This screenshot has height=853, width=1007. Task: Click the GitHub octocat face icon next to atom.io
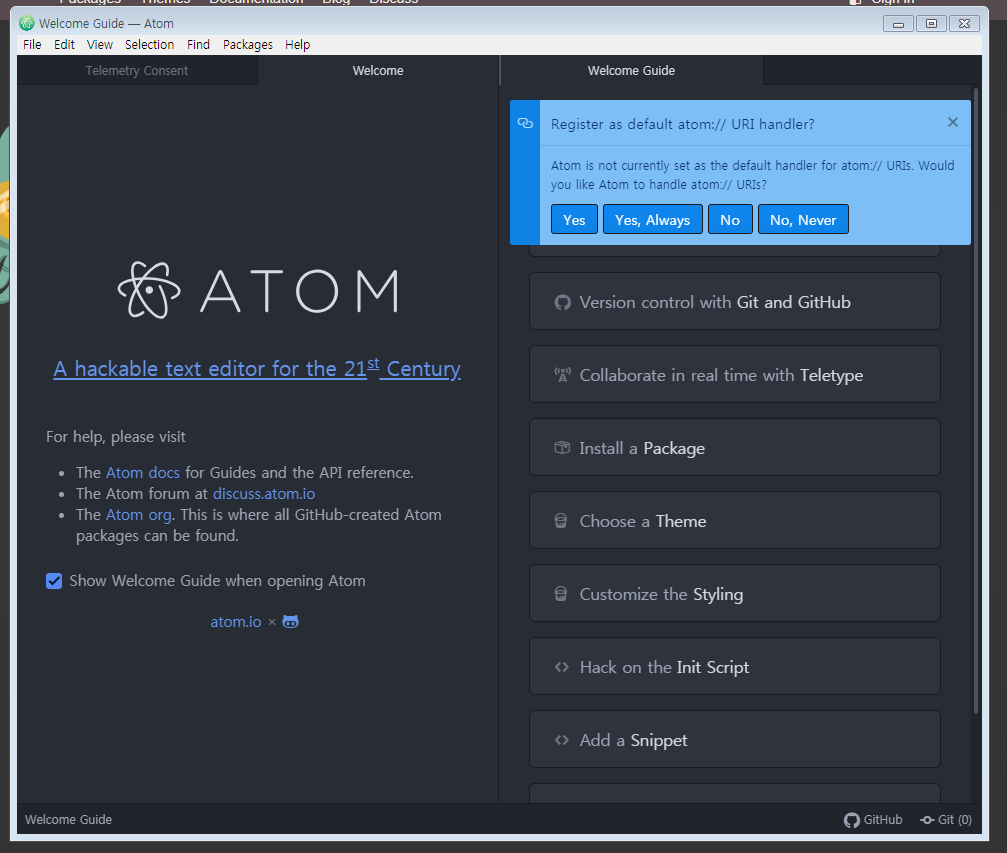pyautogui.click(x=291, y=622)
